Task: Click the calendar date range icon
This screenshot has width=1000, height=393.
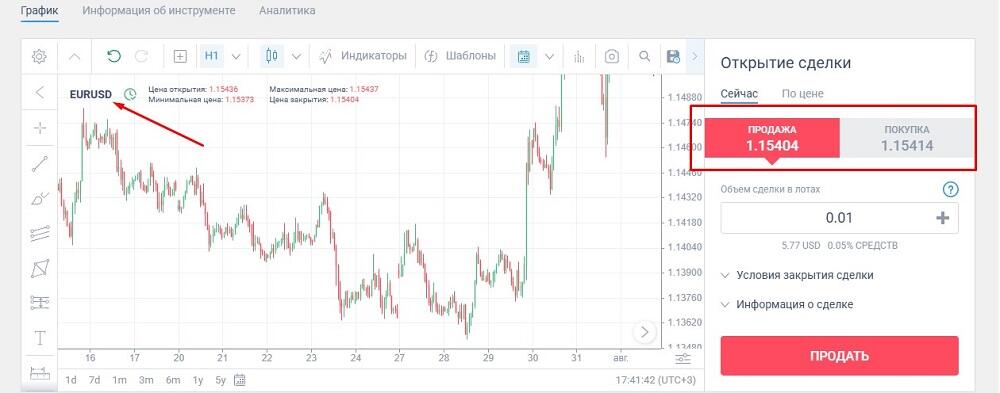Action: click(524, 56)
